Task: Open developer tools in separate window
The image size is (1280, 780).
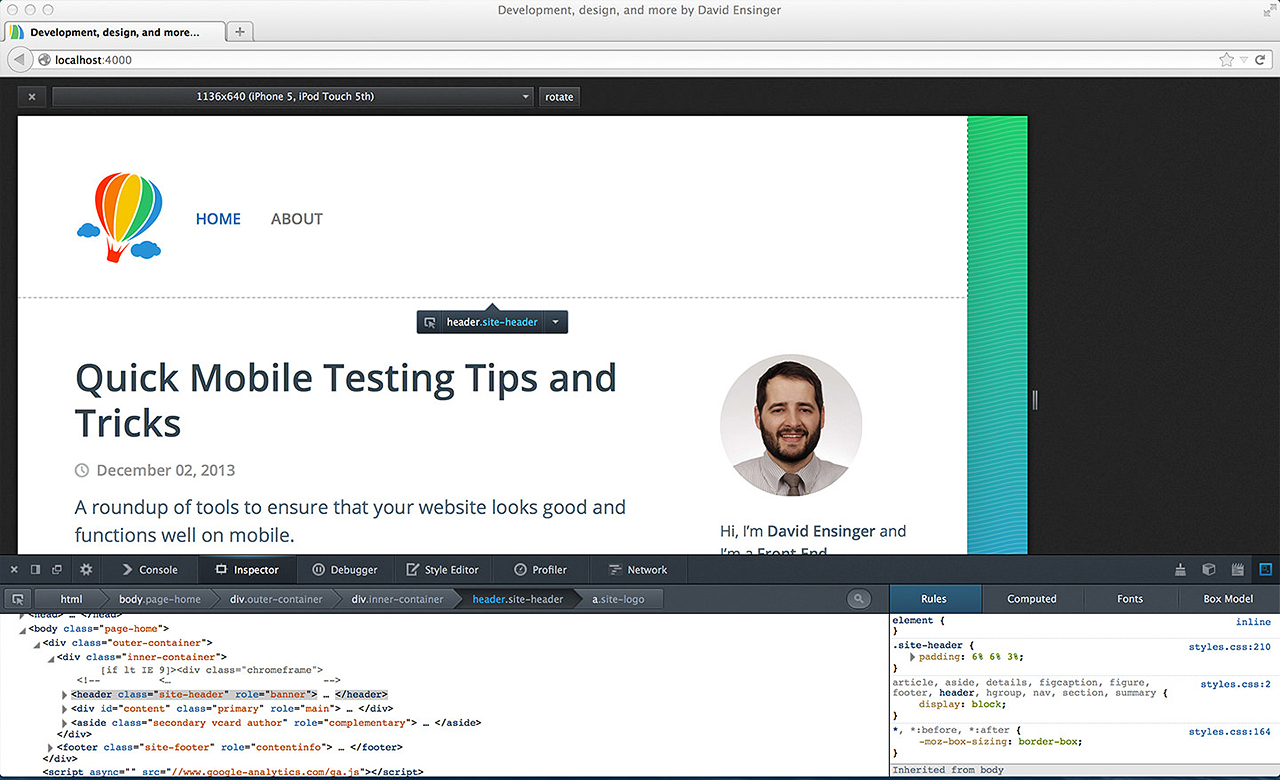Action: [x=57, y=569]
